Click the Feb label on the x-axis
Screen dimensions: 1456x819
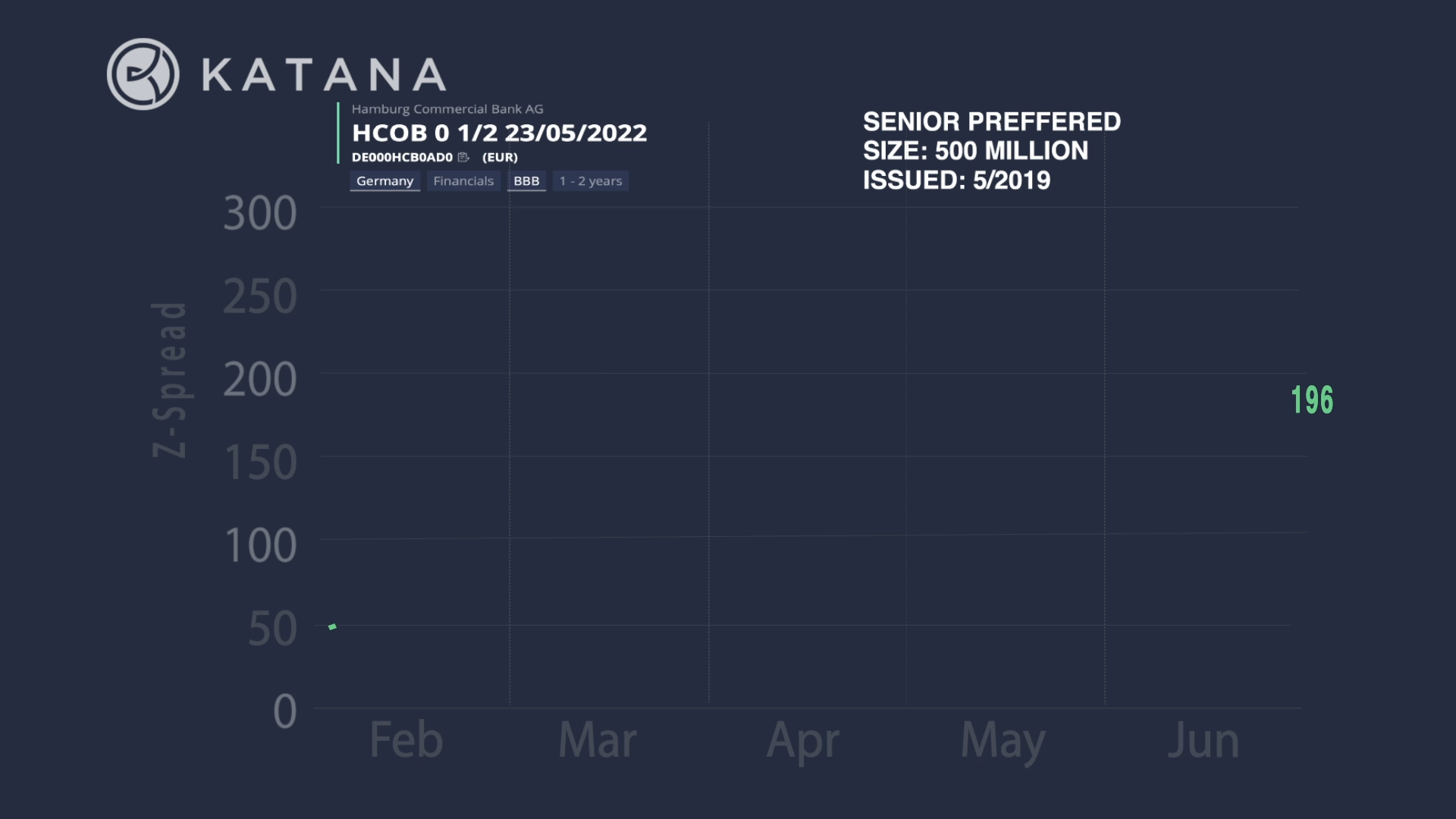point(406,739)
